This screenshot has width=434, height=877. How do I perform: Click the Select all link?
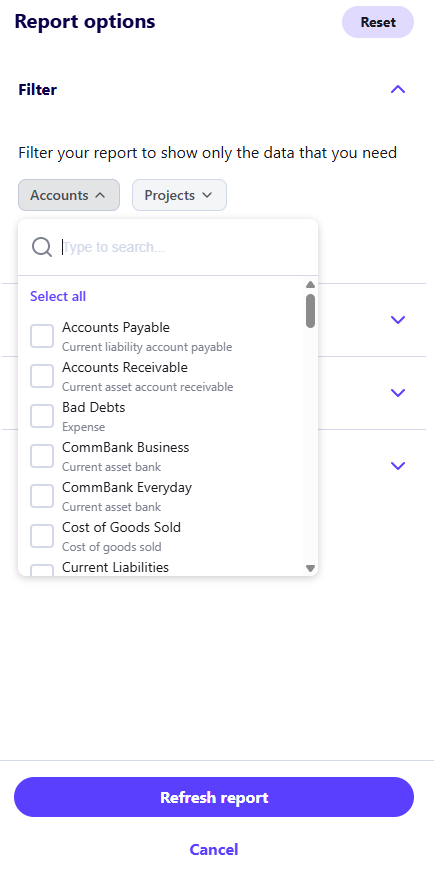tap(58, 296)
